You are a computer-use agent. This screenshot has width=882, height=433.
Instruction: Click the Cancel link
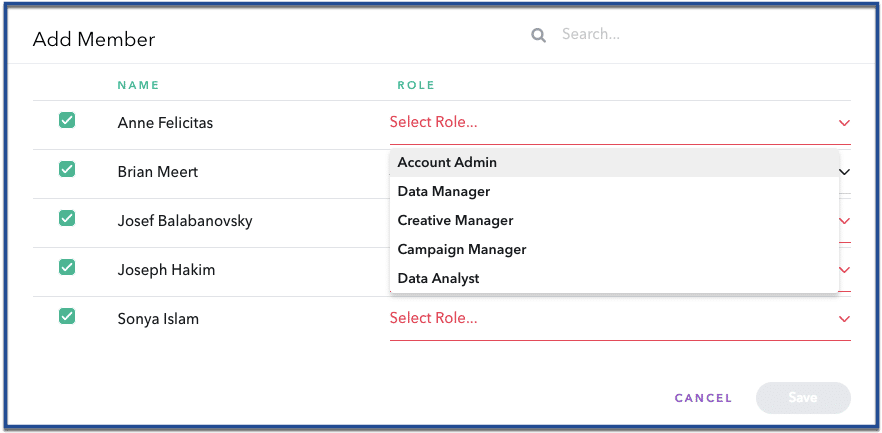[703, 398]
